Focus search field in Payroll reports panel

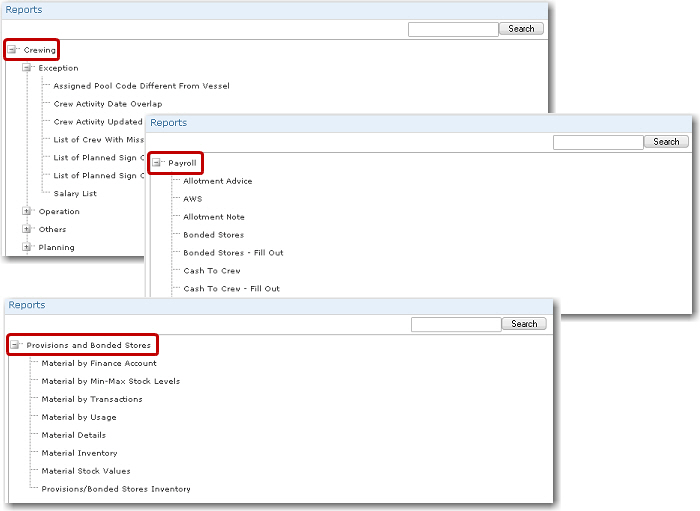(x=598, y=142)
